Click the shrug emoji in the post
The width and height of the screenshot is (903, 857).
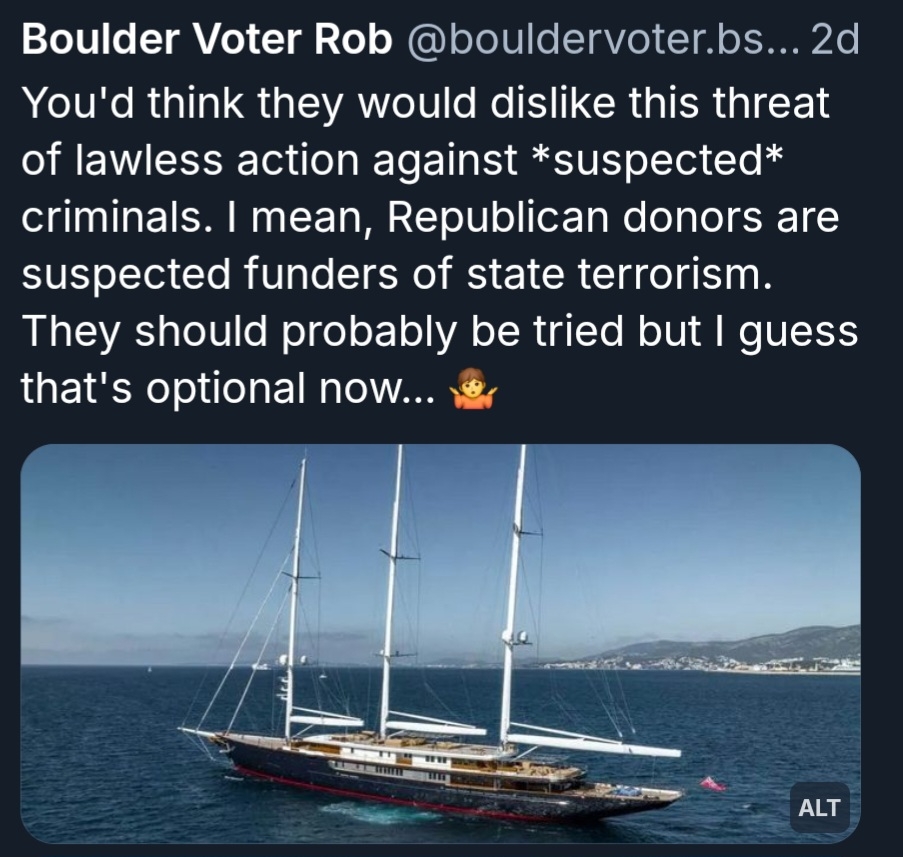tap(473, 390)
